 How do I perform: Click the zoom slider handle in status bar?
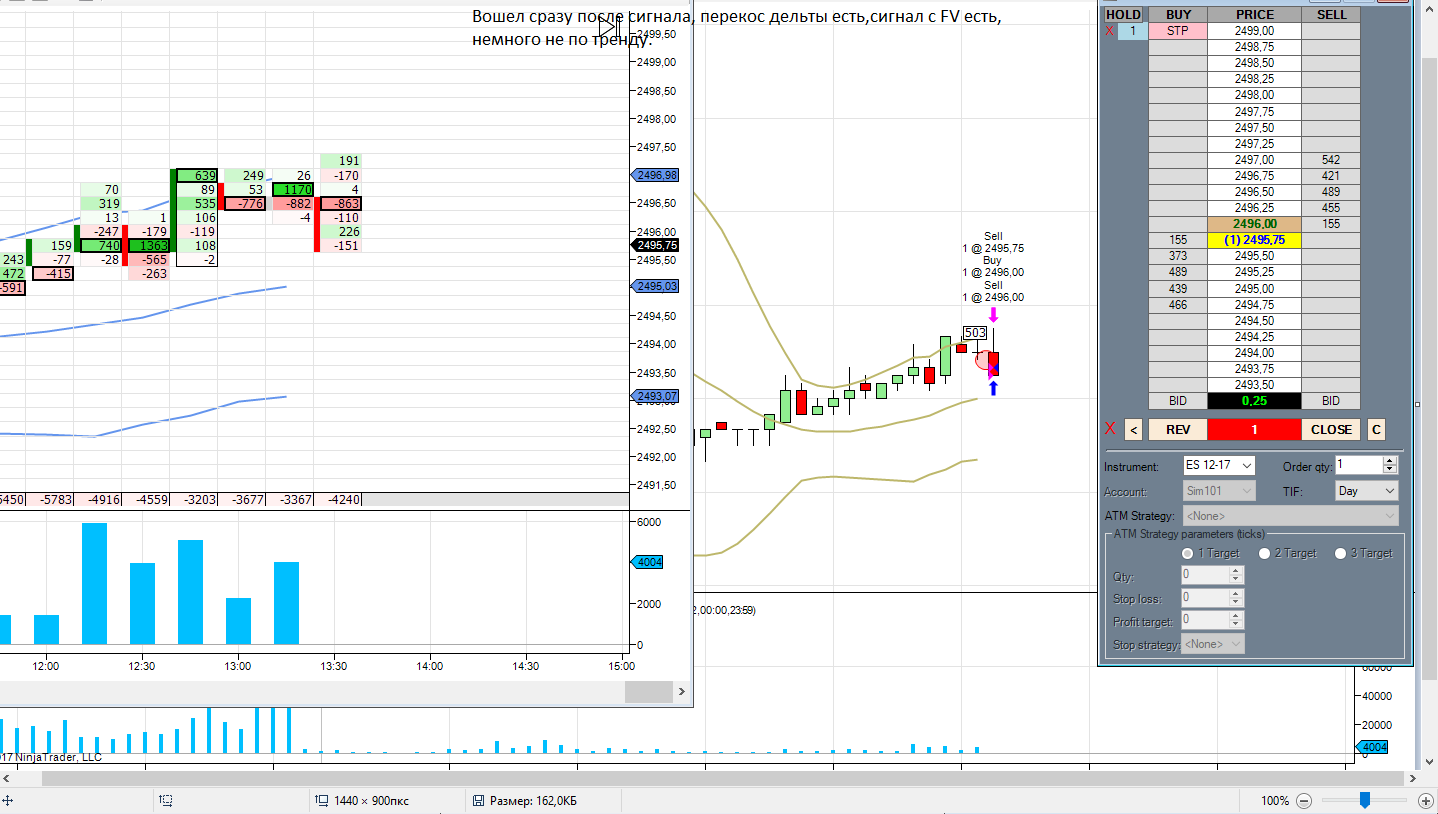1365,800
